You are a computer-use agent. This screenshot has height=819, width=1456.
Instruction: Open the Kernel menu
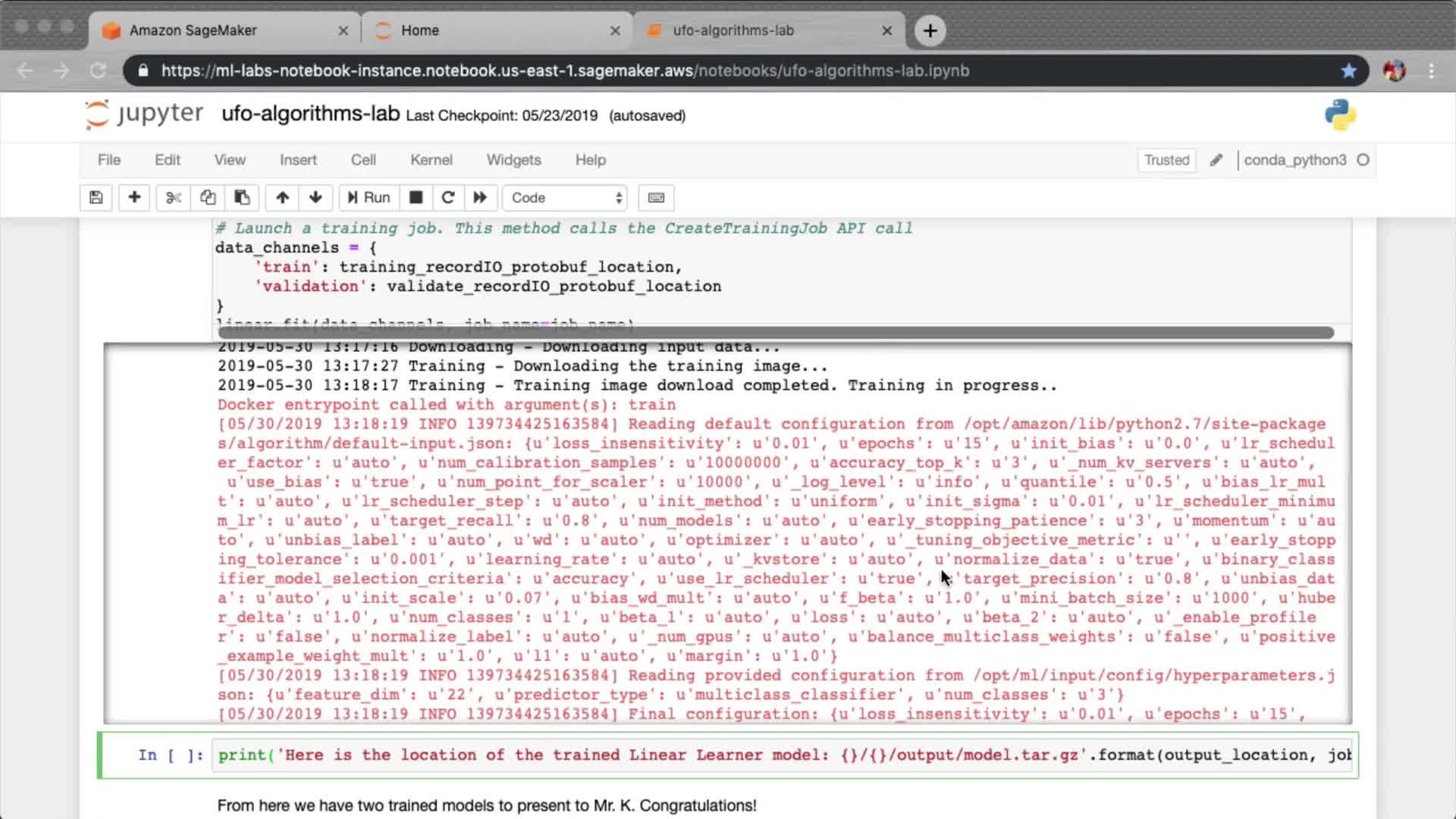(431, 160)
